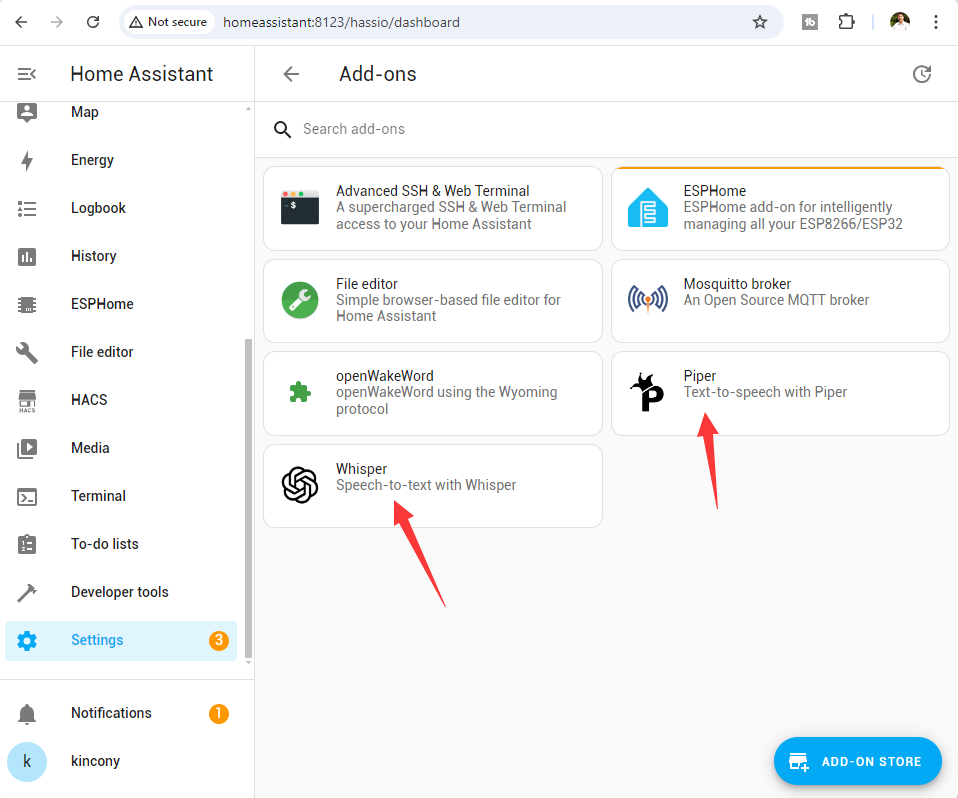Click the openWakeWord puzzle piece icon

pyautogui.click(x=299, y=392)
